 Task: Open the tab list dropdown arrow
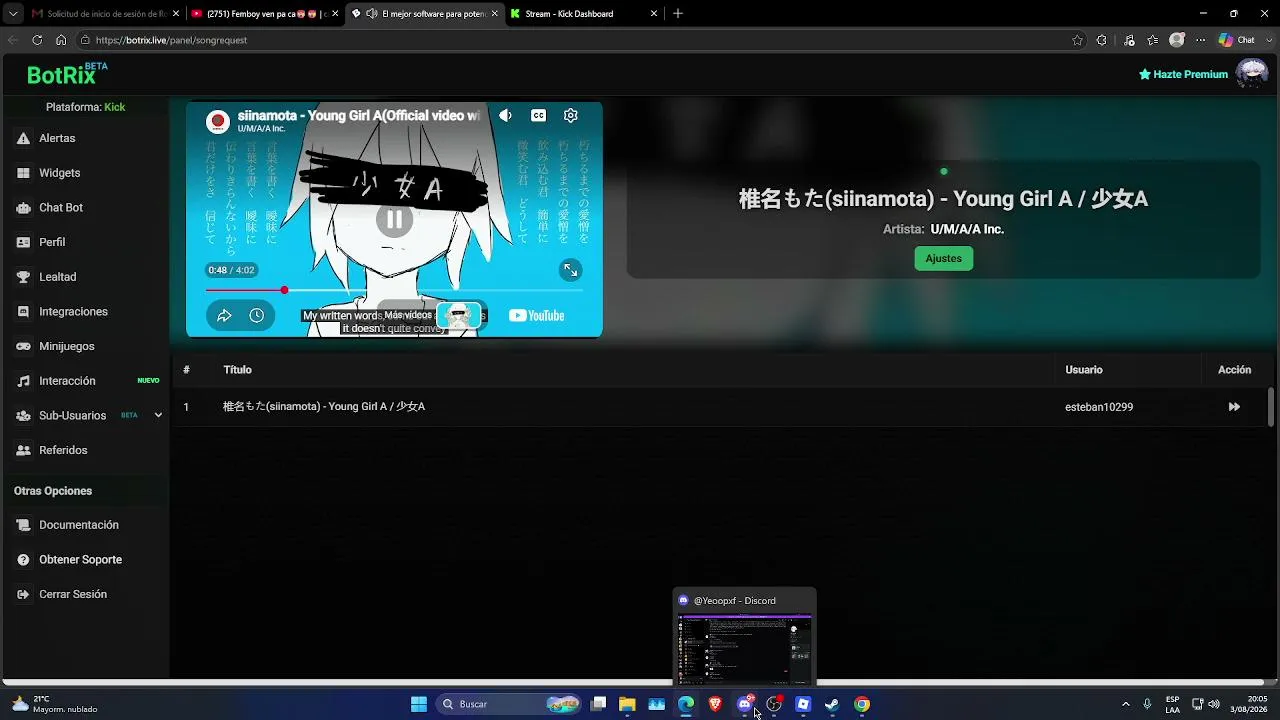point(12,14)
